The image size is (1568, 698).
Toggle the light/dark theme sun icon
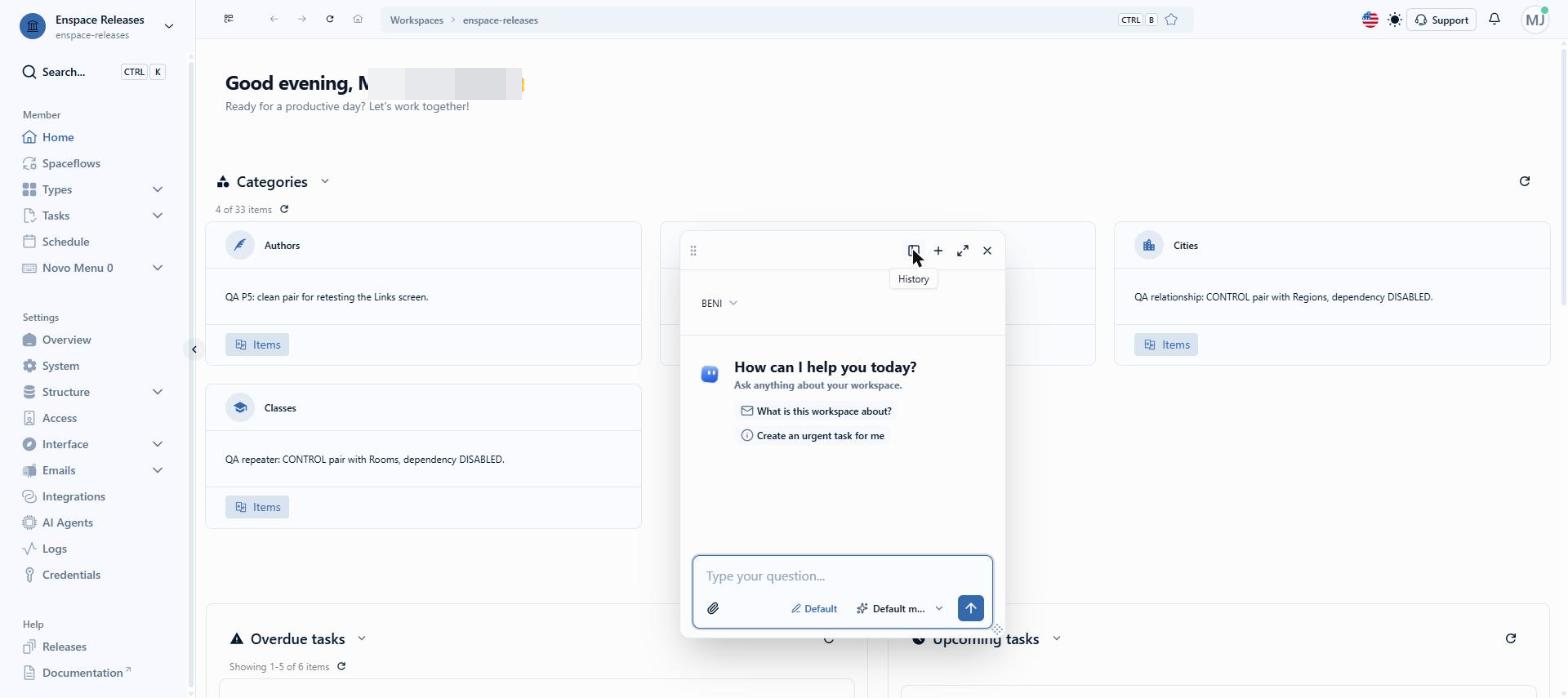1395,20
